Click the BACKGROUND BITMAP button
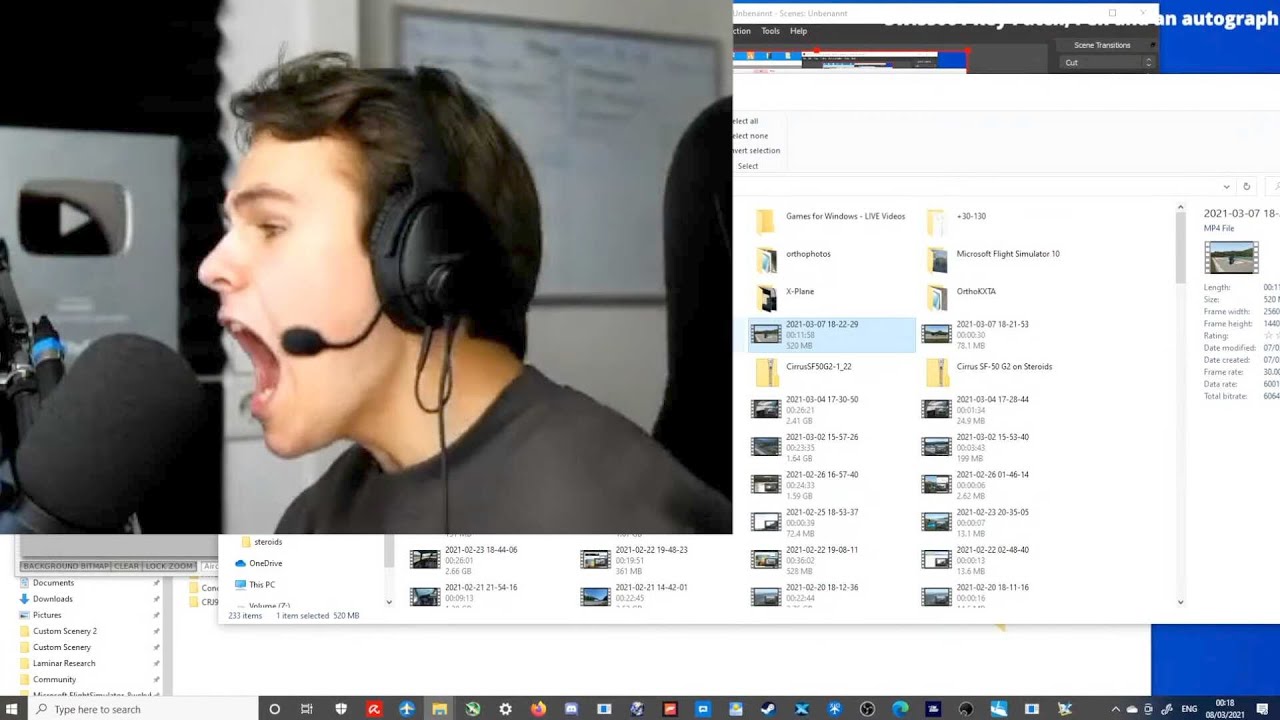 [65, 566]
